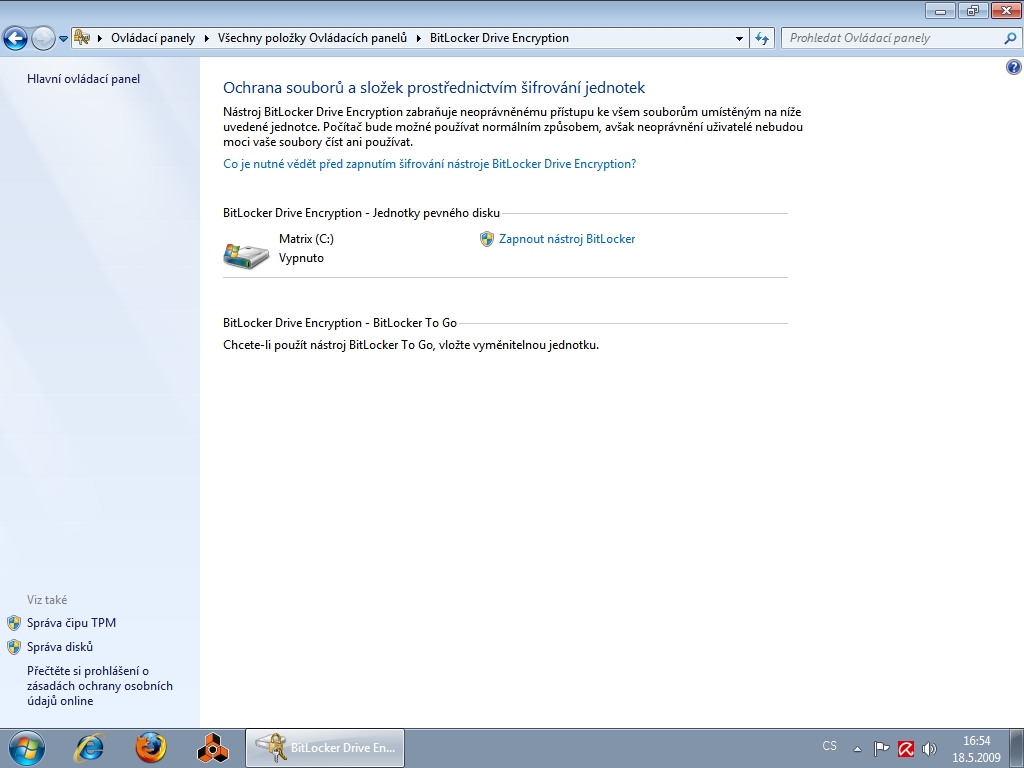Open the link Co je nutné vědět před zapnutím
The image size is (1024, 768).
(430, 164)
